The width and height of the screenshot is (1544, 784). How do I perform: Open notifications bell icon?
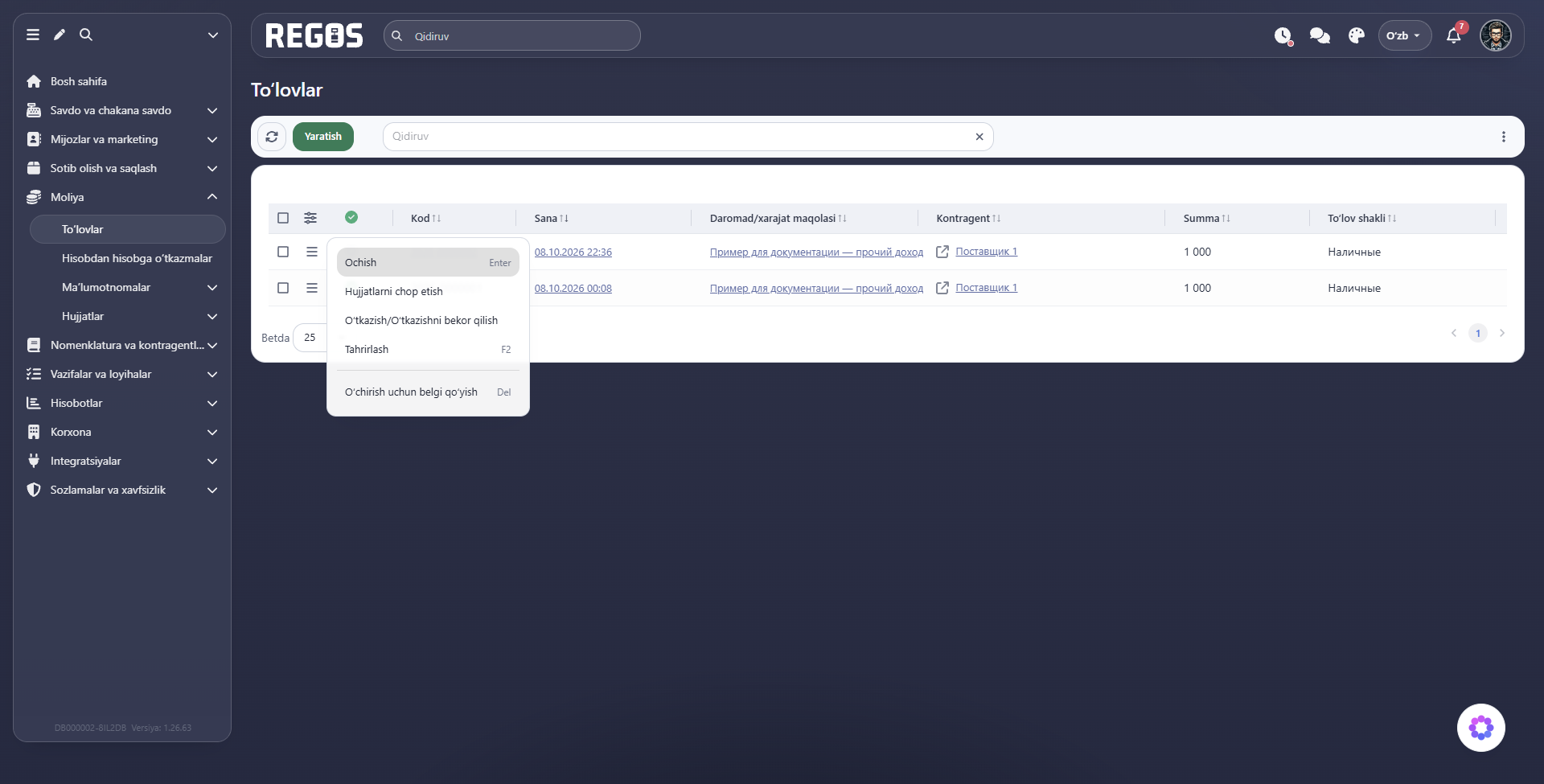(1454, 35)
